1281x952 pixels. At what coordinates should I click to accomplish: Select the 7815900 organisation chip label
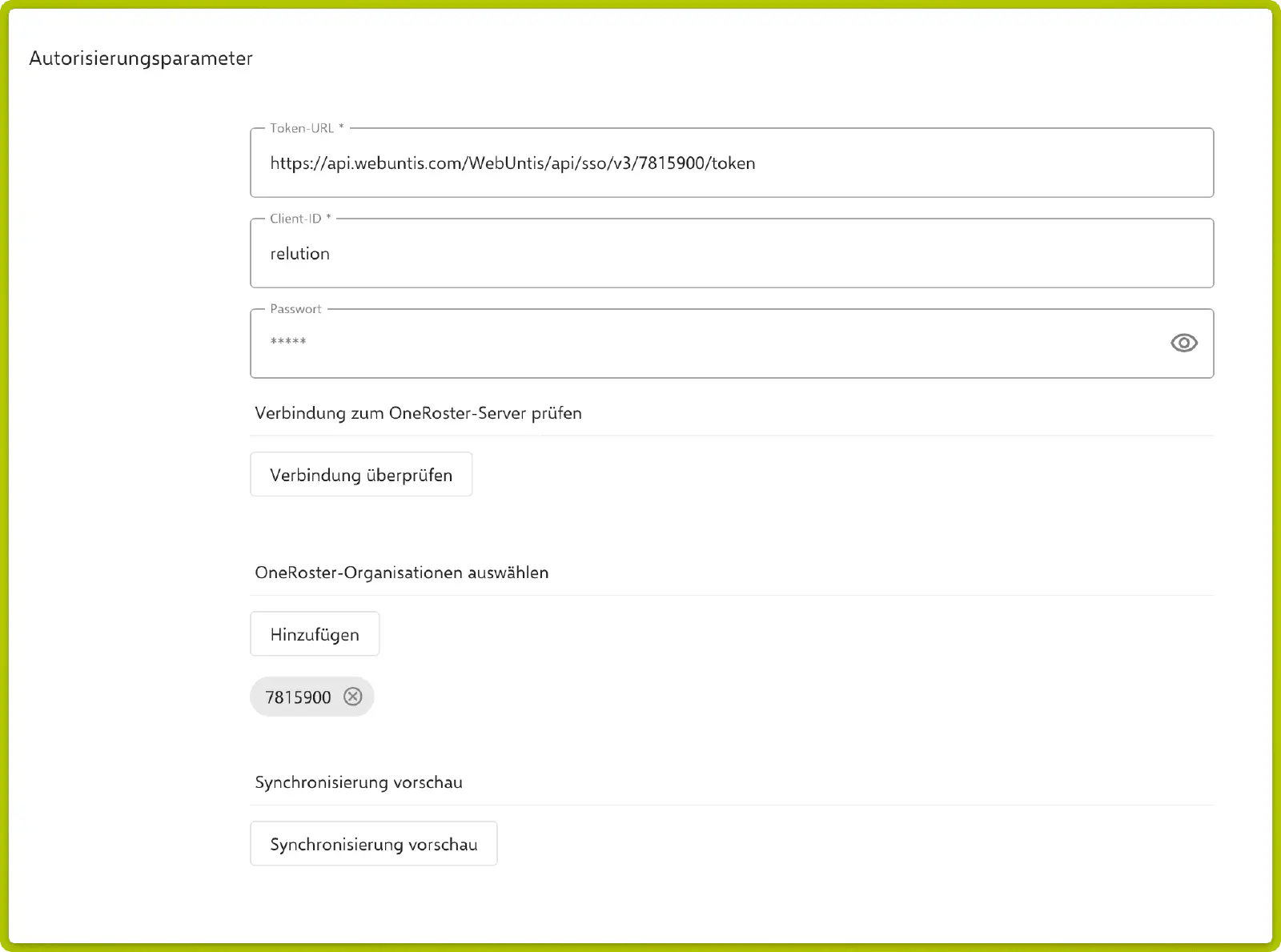[x=298, y=697]
